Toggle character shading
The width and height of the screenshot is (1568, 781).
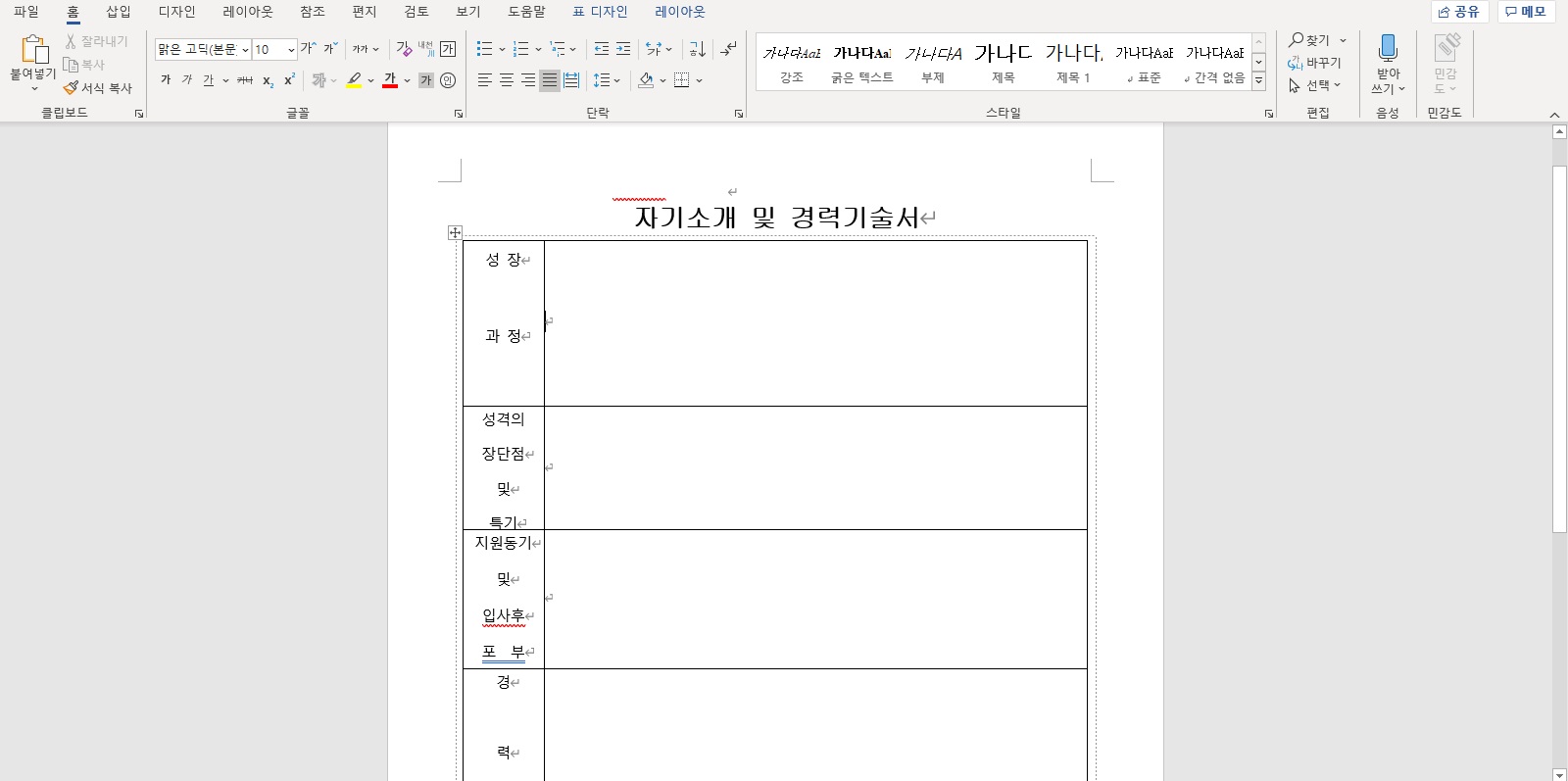point(426,80)
